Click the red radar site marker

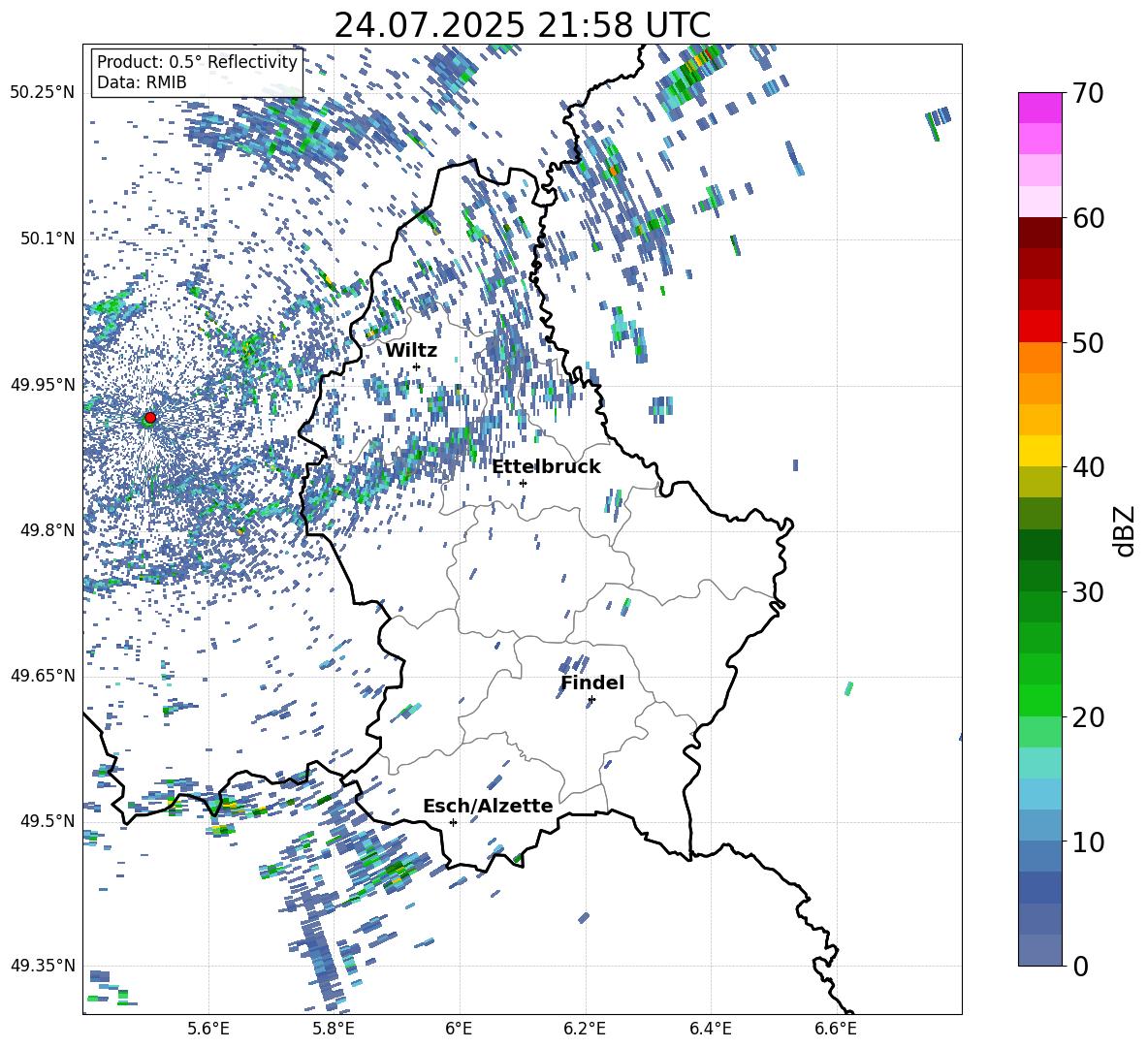pos(150,417)
